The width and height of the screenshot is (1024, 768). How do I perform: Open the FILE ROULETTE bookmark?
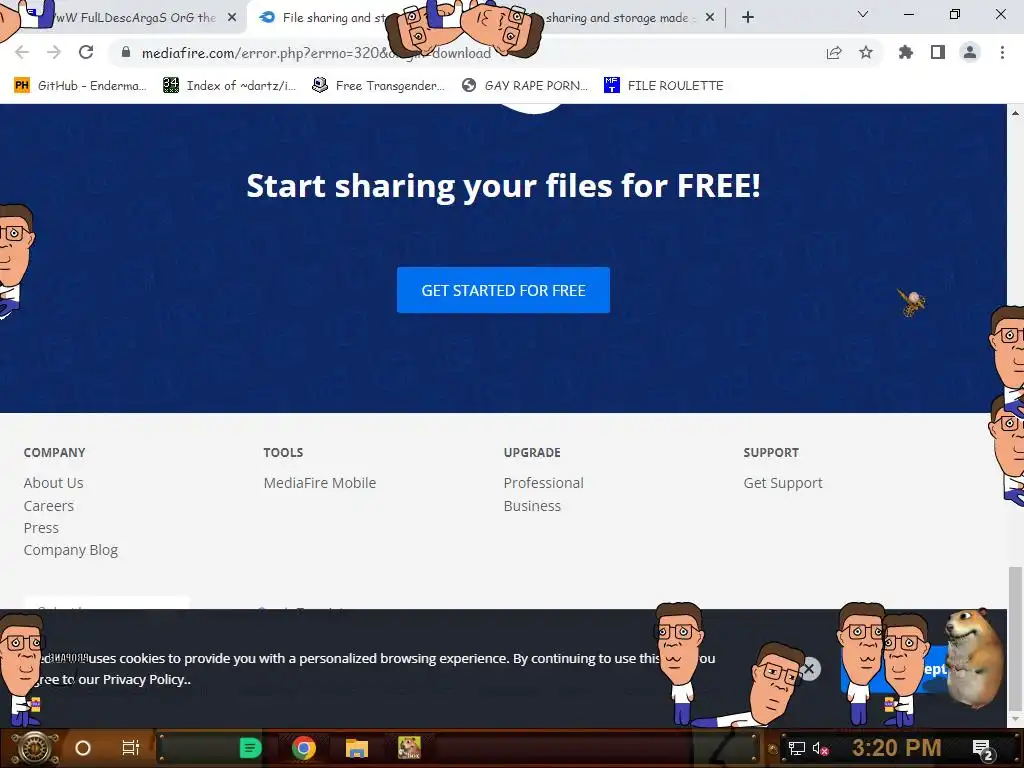point(664,86)
